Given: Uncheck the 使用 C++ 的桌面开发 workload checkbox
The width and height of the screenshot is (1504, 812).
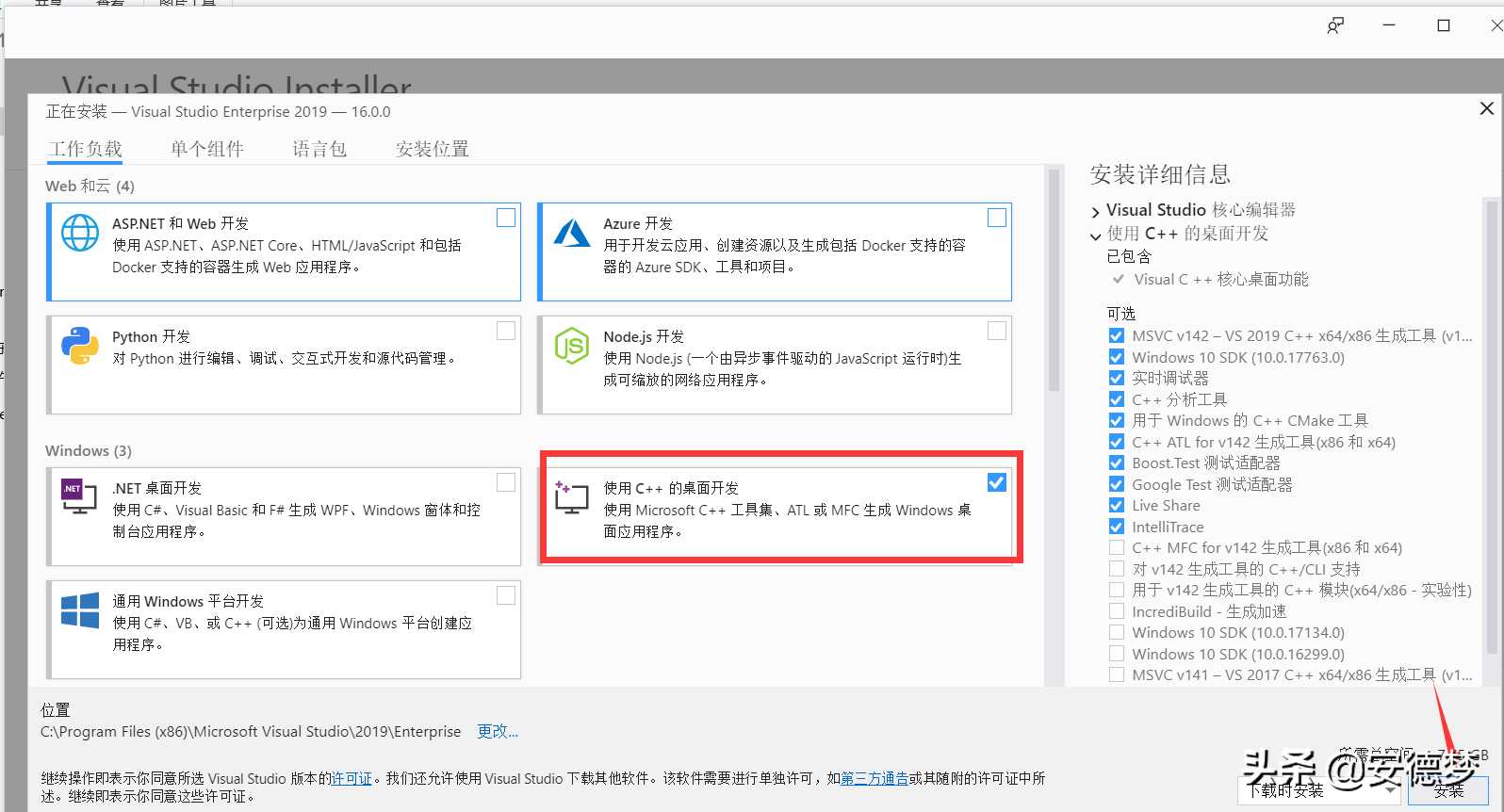Looking at the screenshot, I should [997, 482].
